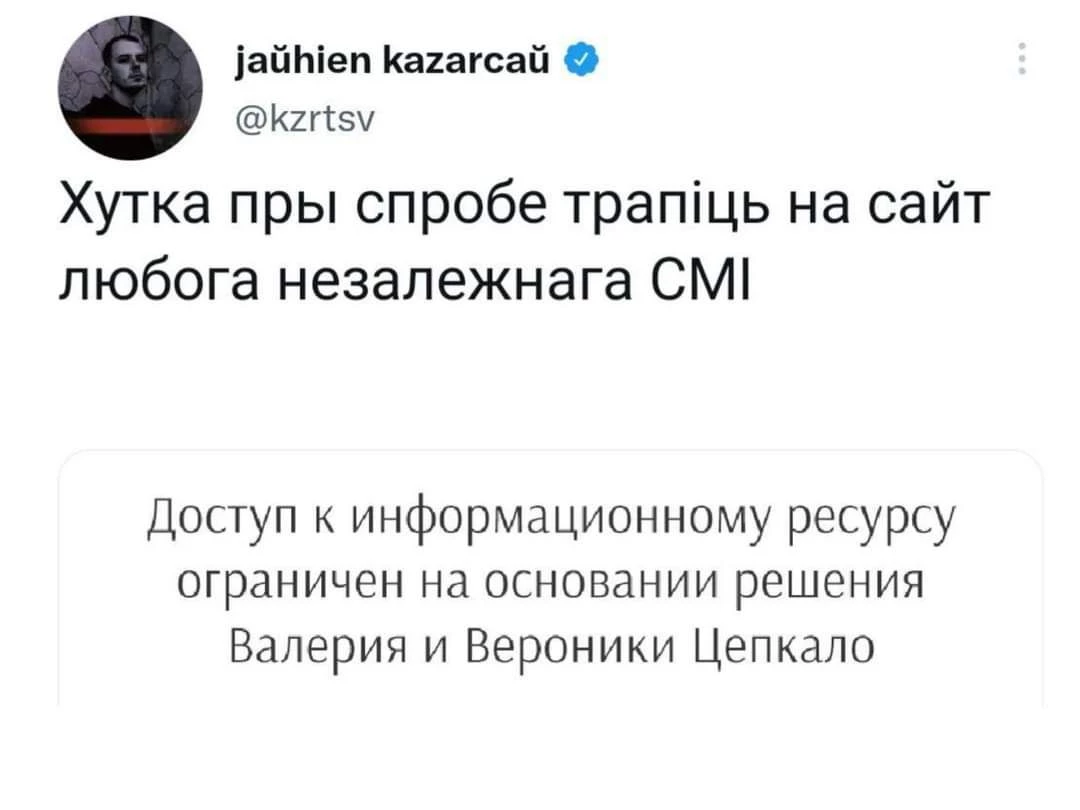
Task: Click the @kzrtsv handle
Action: point(304,120)
